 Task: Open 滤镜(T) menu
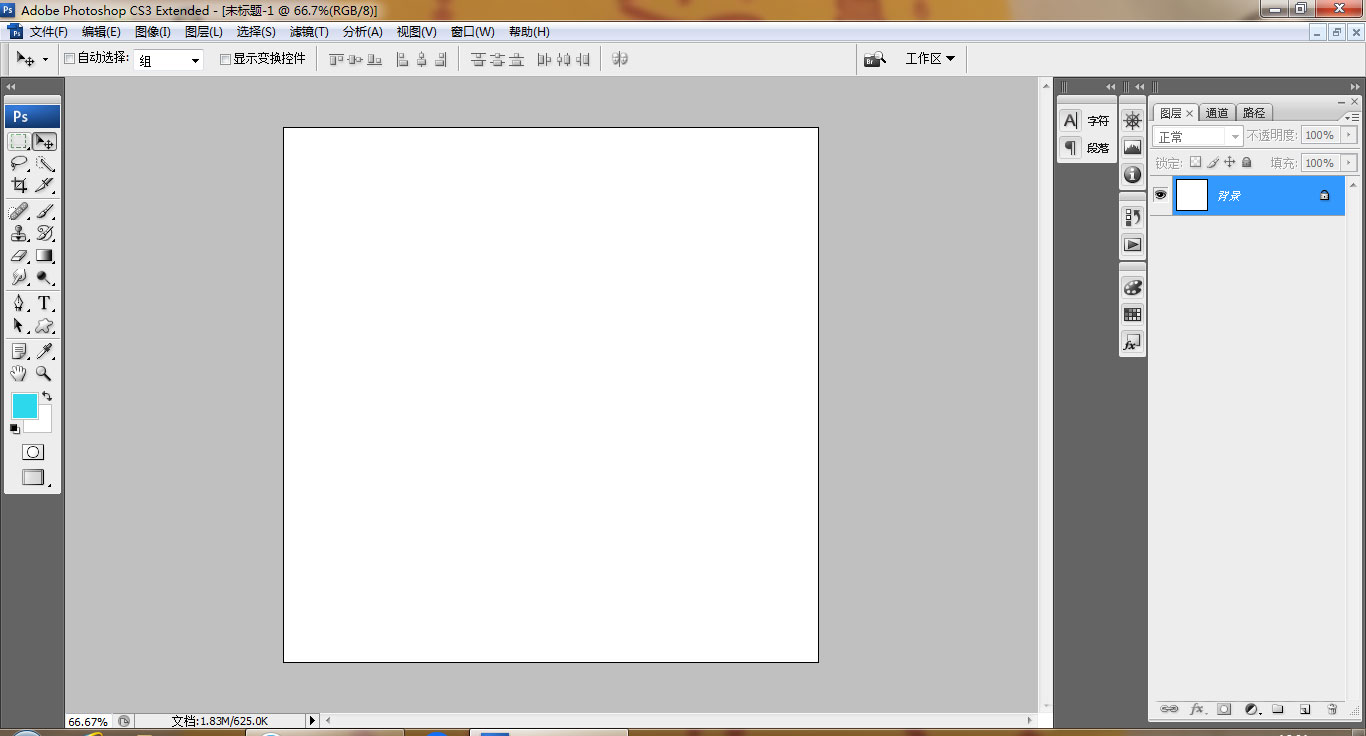[x=309, y=32]
